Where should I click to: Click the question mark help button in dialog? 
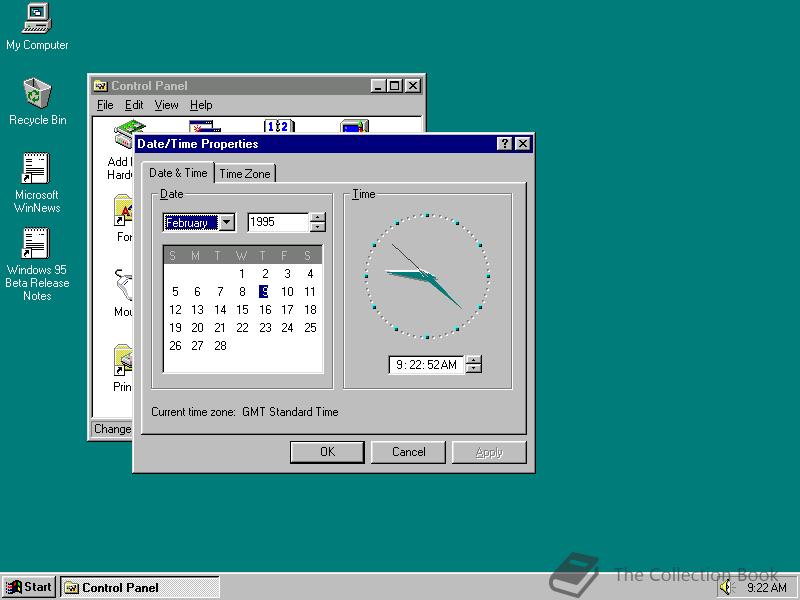pos(504,144)
